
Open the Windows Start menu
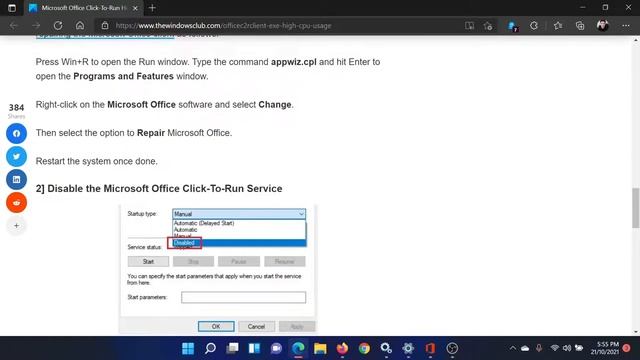point(188,348)
